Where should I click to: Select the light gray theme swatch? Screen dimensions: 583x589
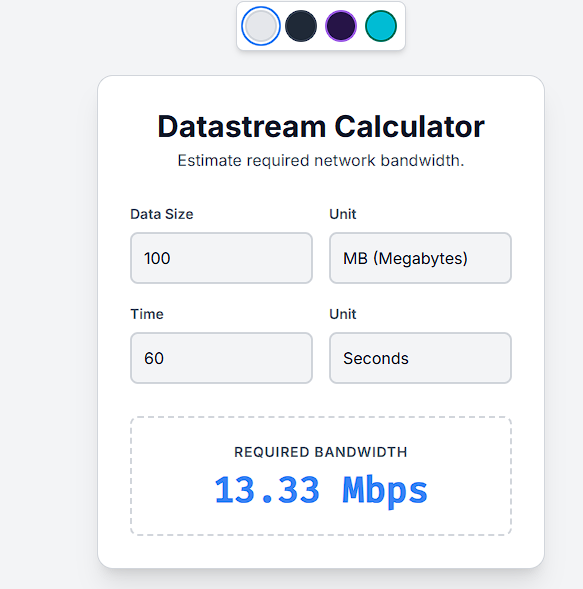(261, 26)
